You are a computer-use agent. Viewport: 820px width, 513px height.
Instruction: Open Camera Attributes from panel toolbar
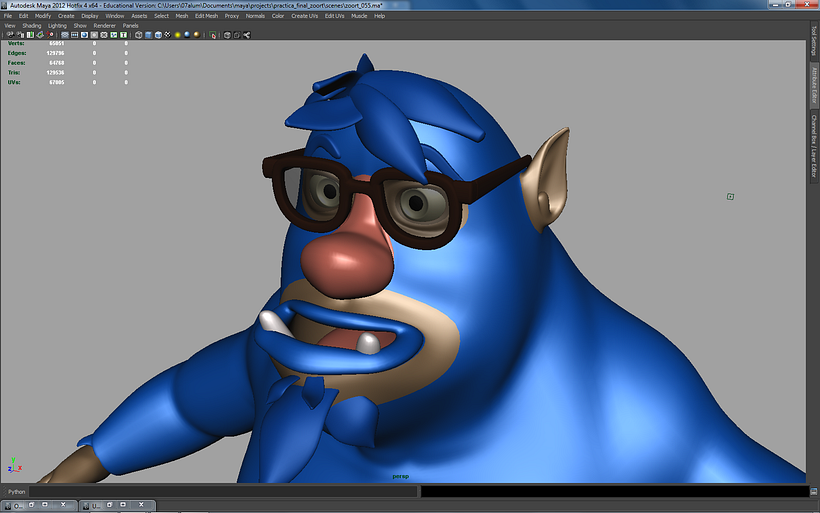pyautogui.click(x=20, y=35)
